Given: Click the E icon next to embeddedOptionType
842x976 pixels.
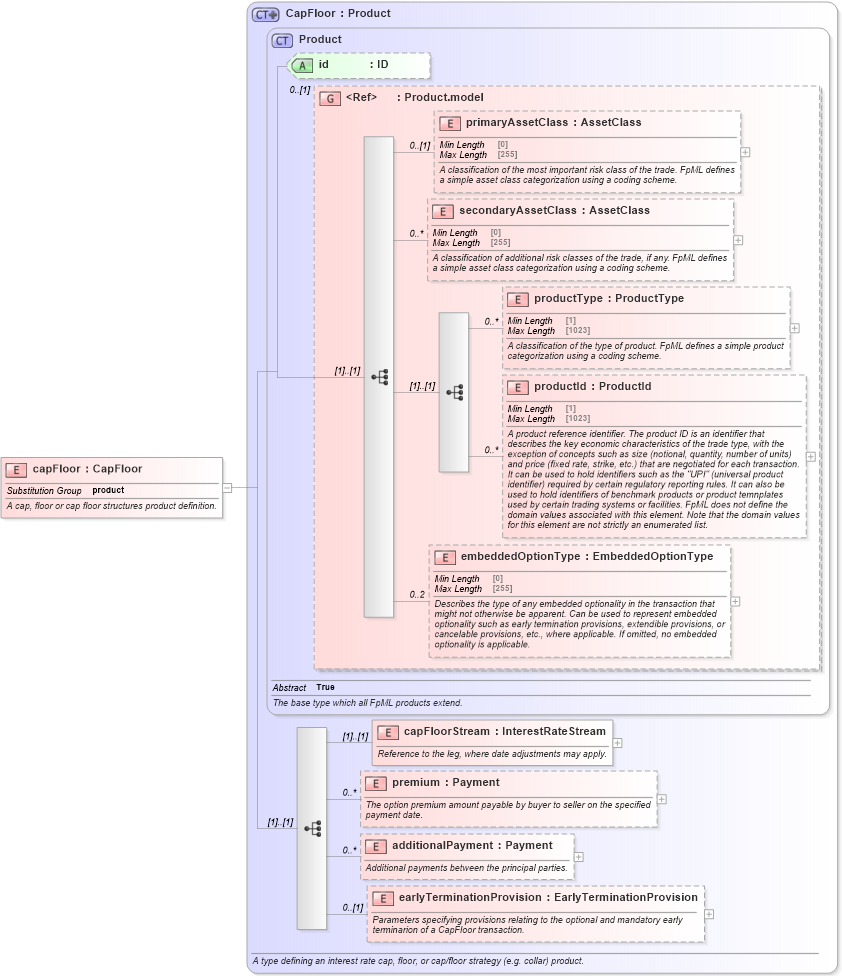Looking at the screenshot, I should click(447, 555).
